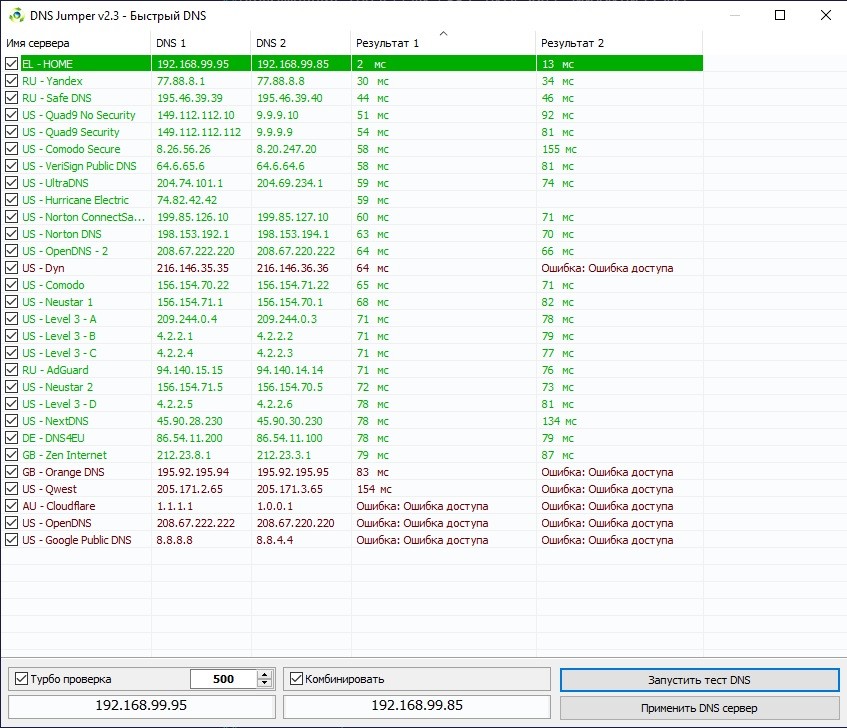This screenshot has width=847, height=728.
Task: Select the US - Neustar 1 row
Action: click(x=352, y=302)
